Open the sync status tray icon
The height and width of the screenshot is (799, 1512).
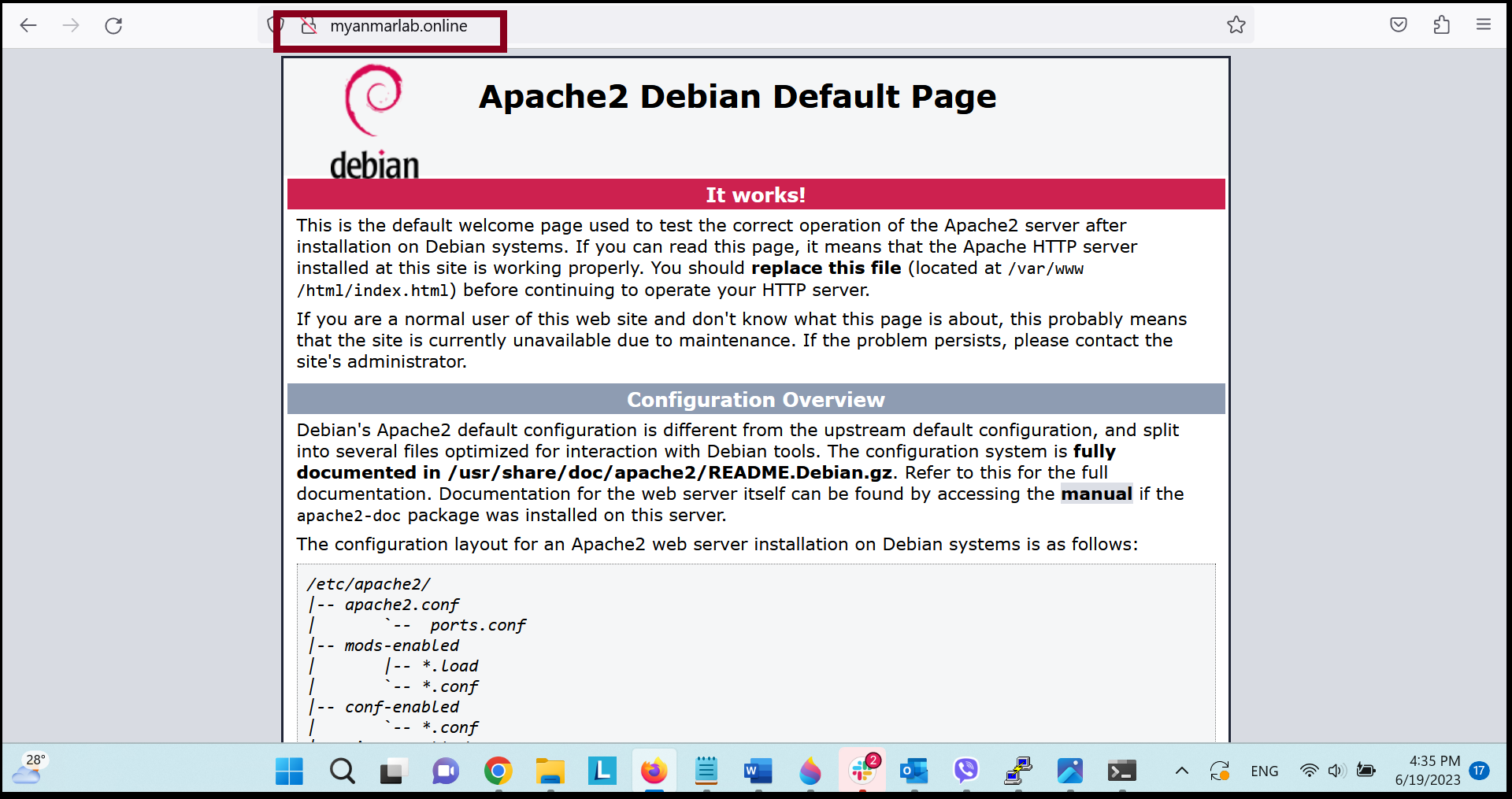pyautogui.click(x=1220, y=771)
